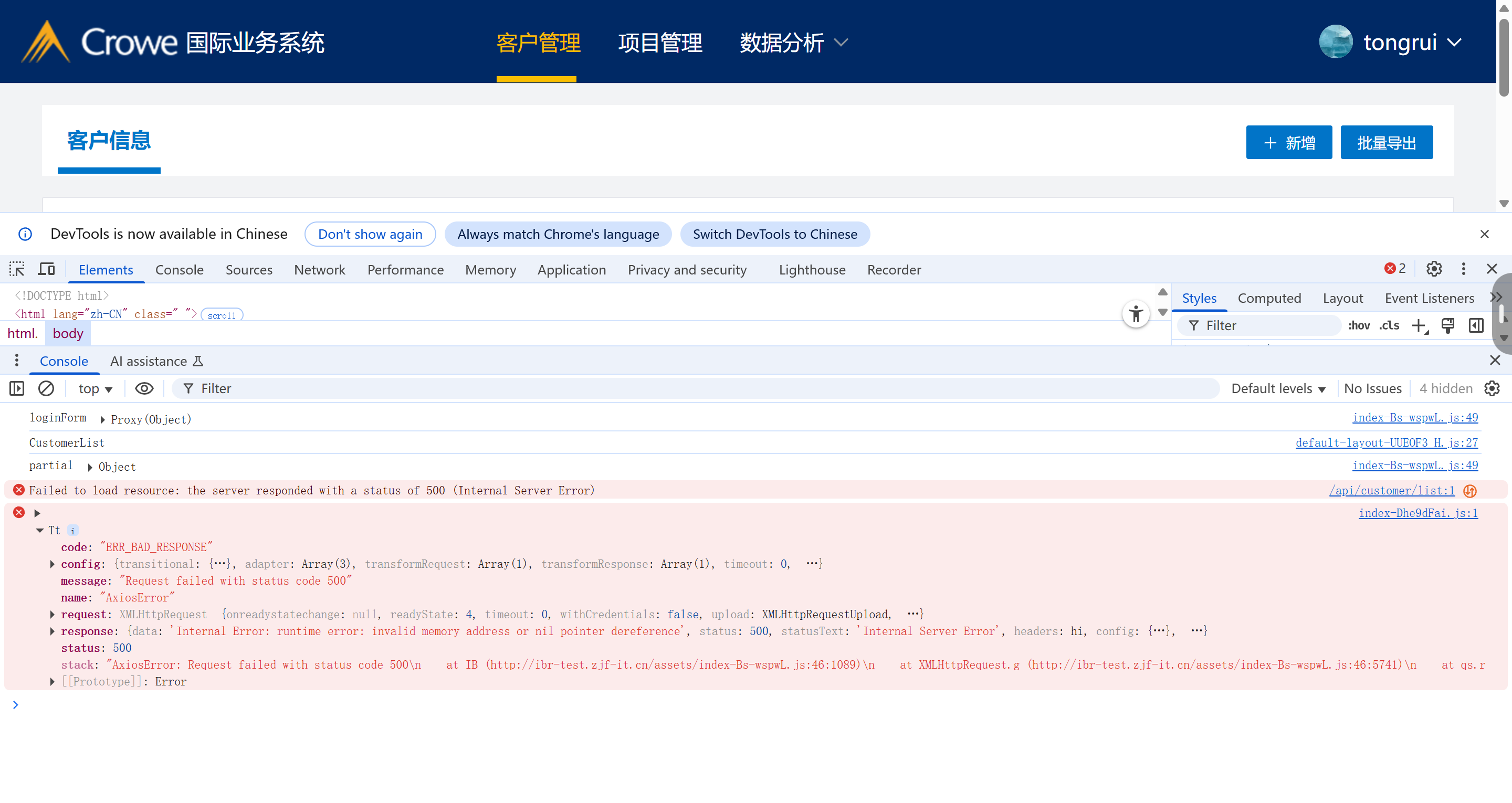Image resolution: width=1512 pixels, height=803 pixels.
Task: Open /api/customer/list:1 source link
Action: click(x=1392, y=490)
